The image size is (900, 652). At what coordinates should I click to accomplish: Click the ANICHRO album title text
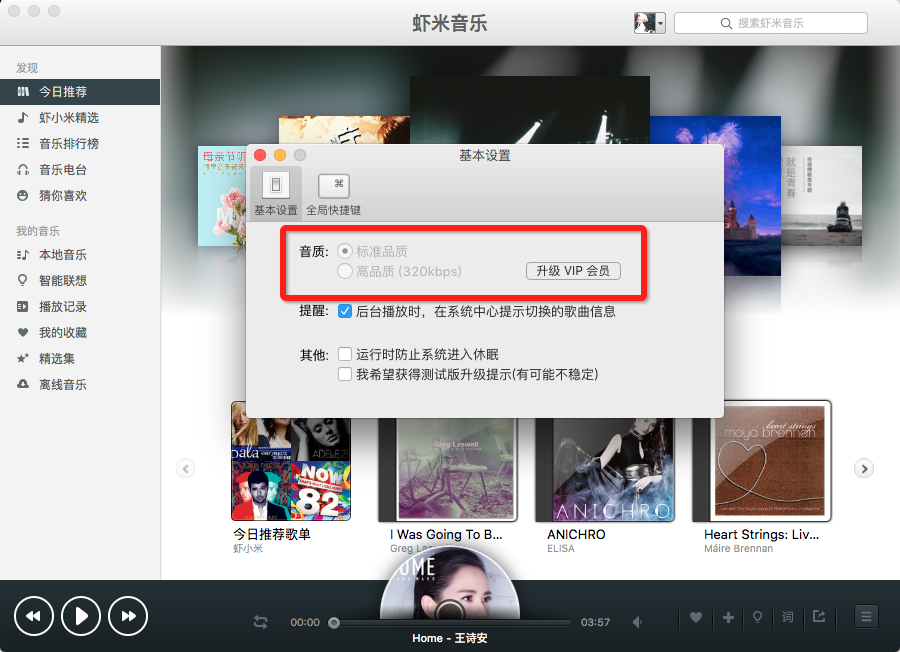click(576, 534)
